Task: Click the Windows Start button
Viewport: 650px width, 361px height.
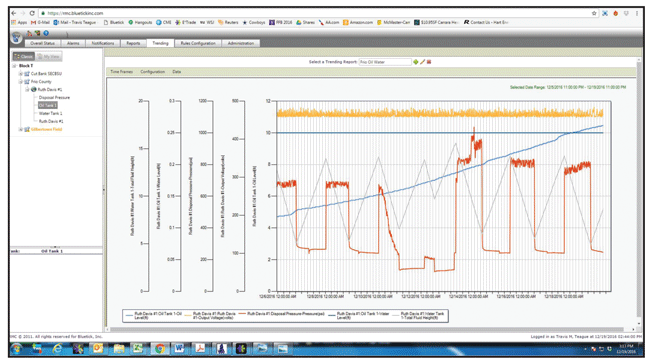Action: click(17, 349)
